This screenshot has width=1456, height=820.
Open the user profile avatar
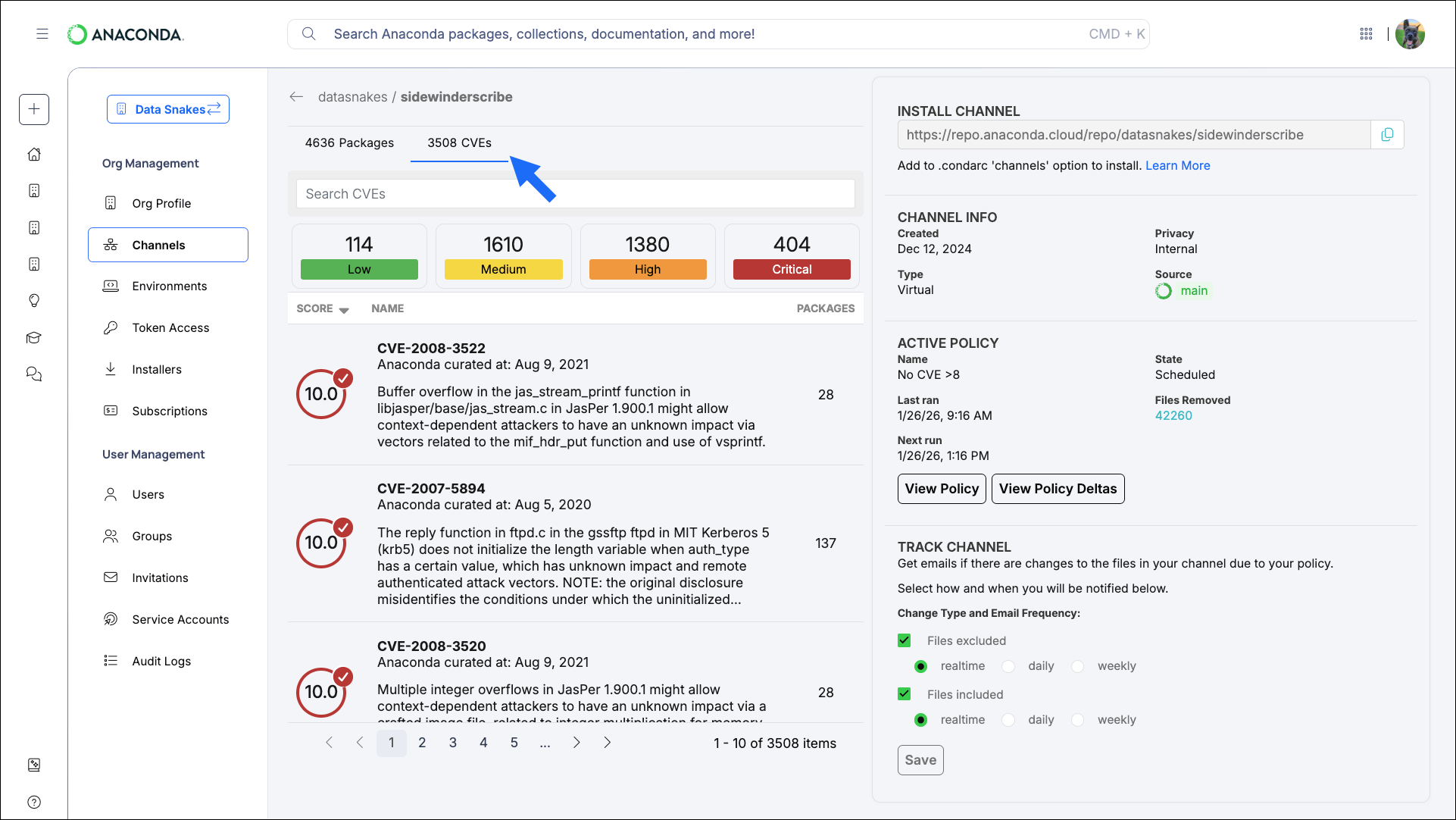1410,34
